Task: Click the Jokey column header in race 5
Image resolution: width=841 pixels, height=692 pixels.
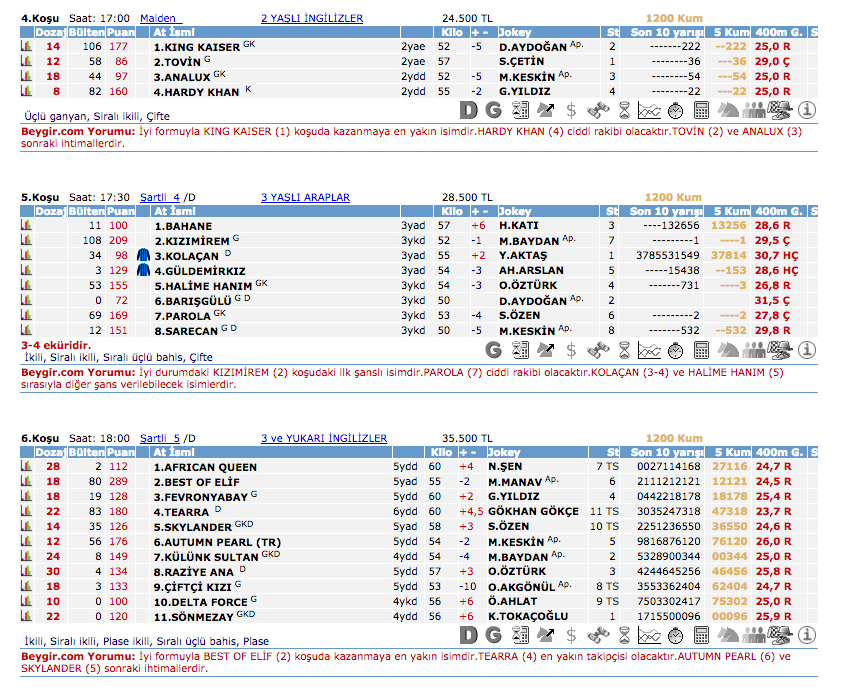Action: [515, 212]
